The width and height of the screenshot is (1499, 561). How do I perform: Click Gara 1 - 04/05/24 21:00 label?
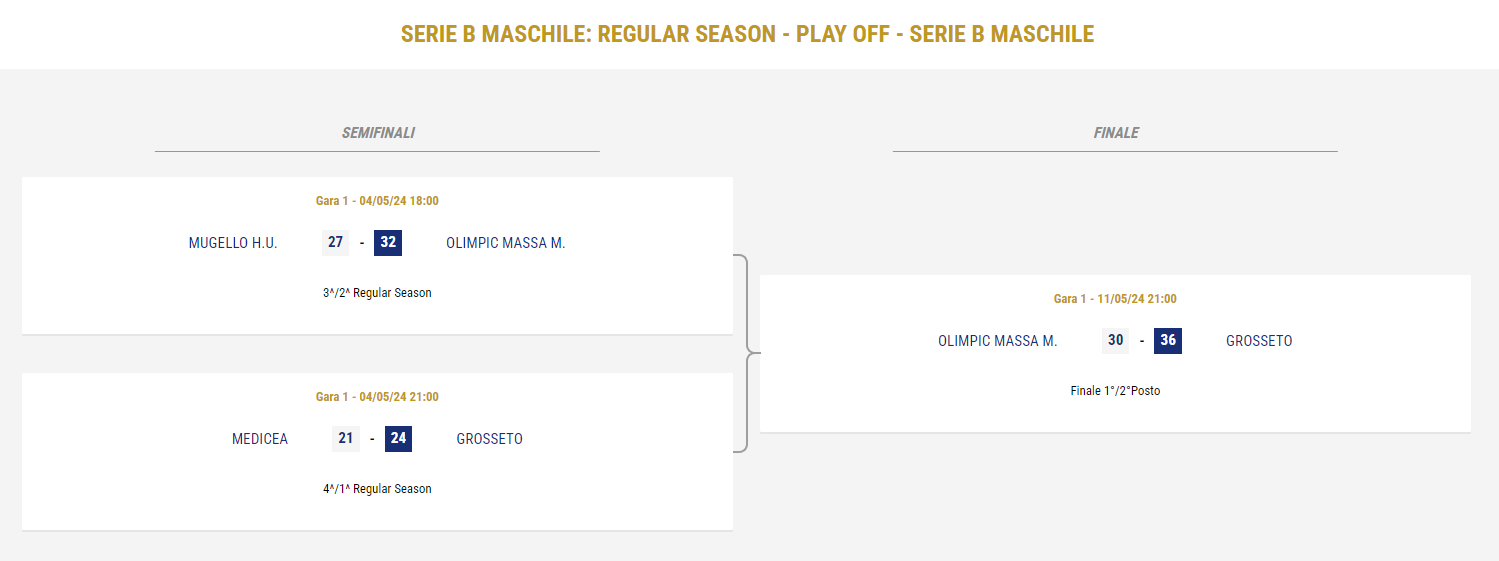point(377,397)
